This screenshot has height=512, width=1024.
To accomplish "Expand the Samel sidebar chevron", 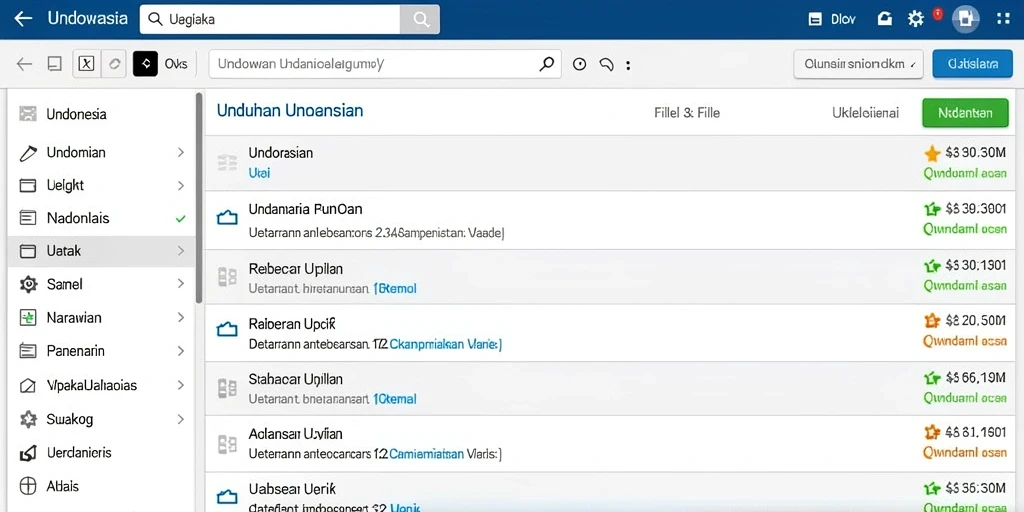I will point(181,284).
